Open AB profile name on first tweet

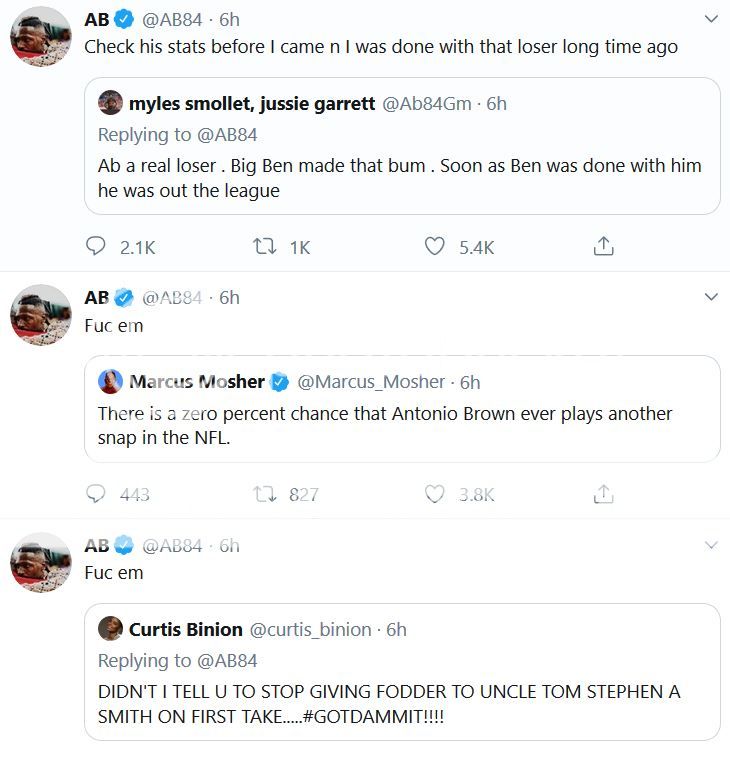coord(96,19)
